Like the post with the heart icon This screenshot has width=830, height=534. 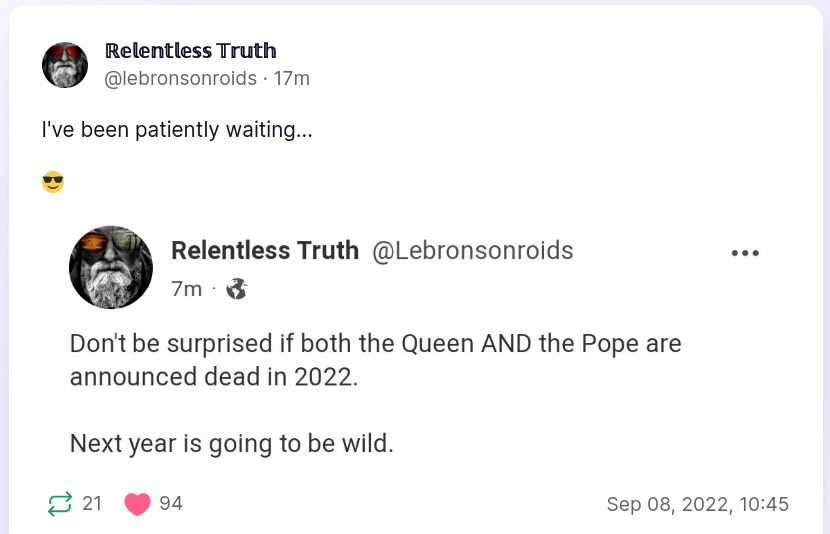137,504
